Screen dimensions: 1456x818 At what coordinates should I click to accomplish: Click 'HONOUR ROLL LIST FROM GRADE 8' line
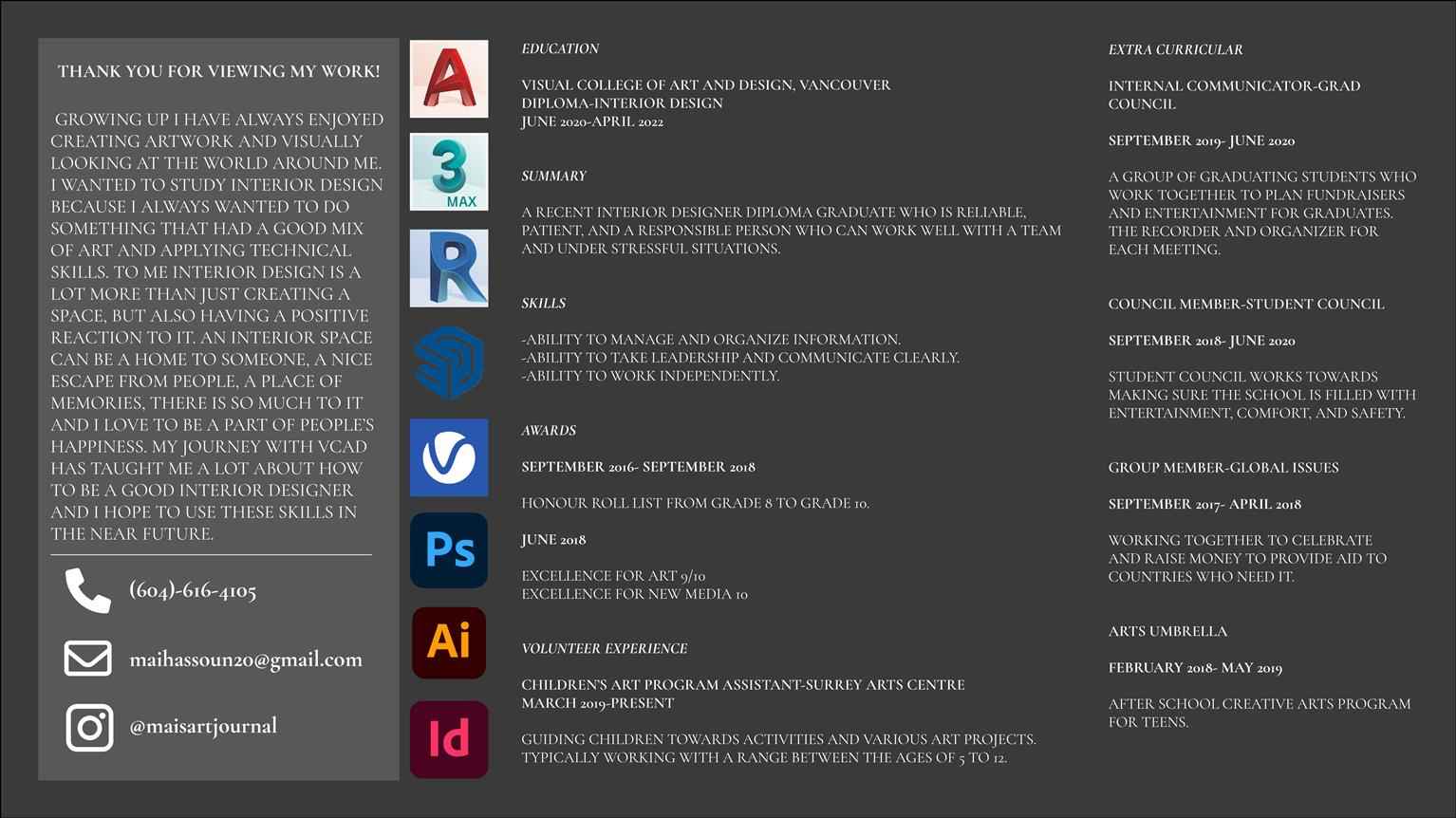[695, 503]
